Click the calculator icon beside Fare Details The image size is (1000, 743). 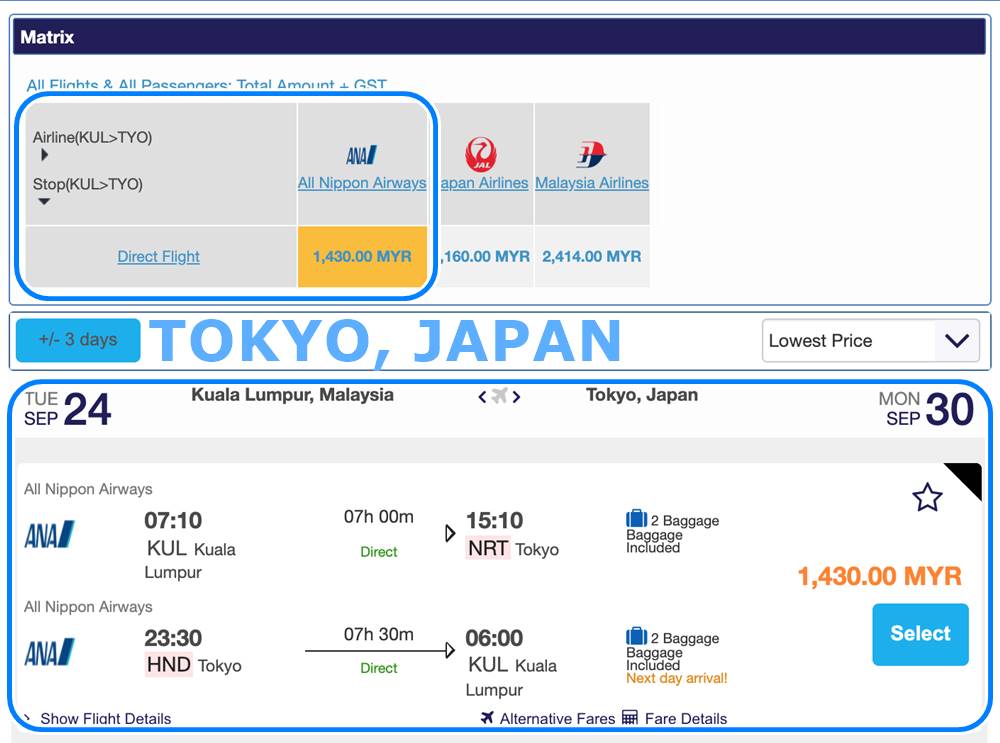tap(630, 717)
